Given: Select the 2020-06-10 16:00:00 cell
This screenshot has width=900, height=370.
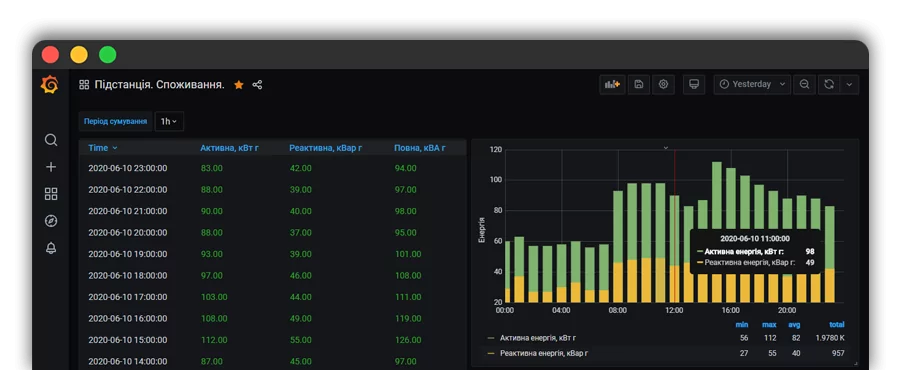Looking at the screenshot, I should [x=127, y=318].
